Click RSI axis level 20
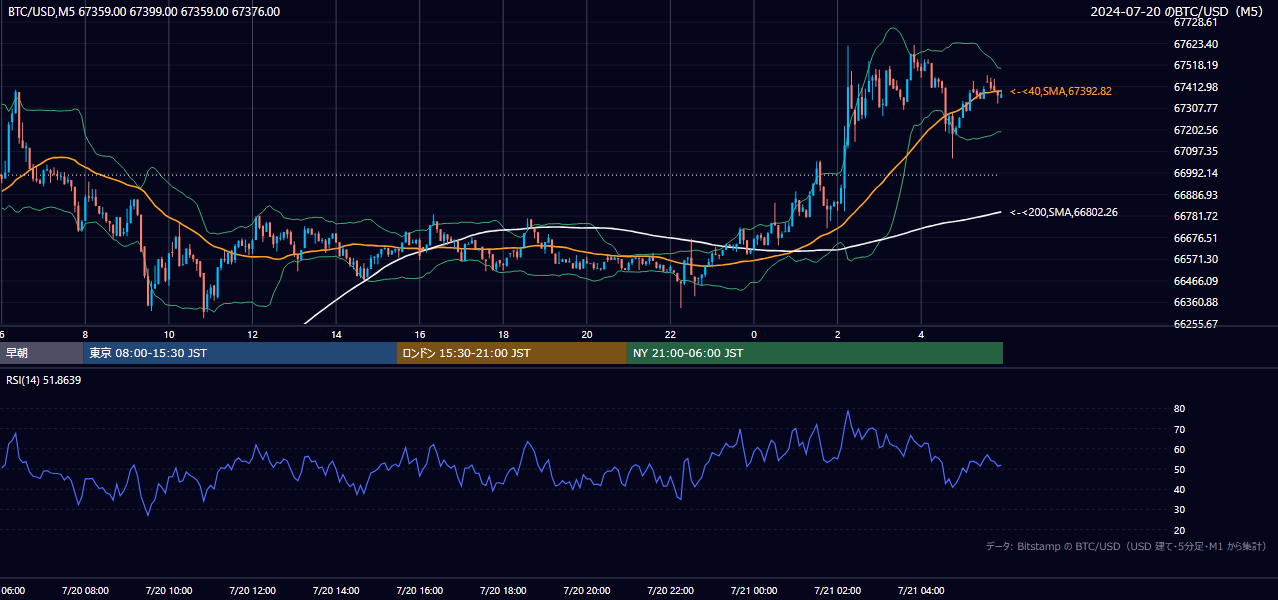The height and width of the screenshot is (600, 1278). tap(1180, 530)
